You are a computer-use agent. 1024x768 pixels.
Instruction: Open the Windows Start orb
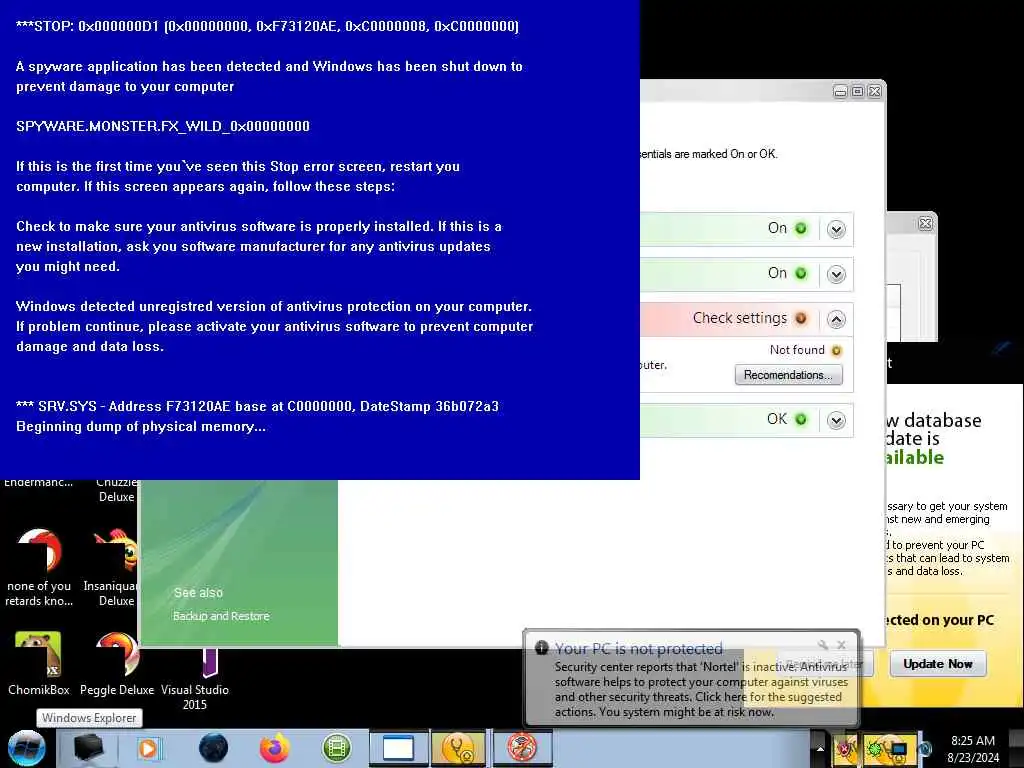[27, 748]
